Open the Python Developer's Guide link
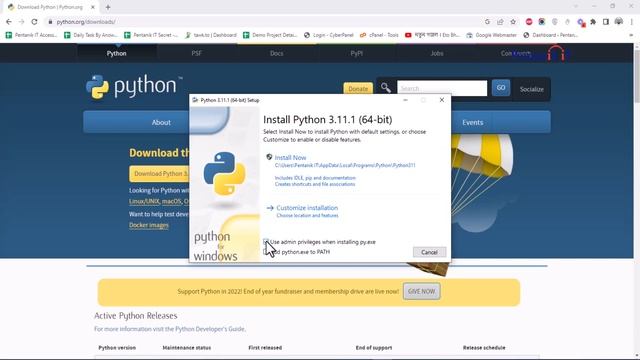 pos(210,329)
